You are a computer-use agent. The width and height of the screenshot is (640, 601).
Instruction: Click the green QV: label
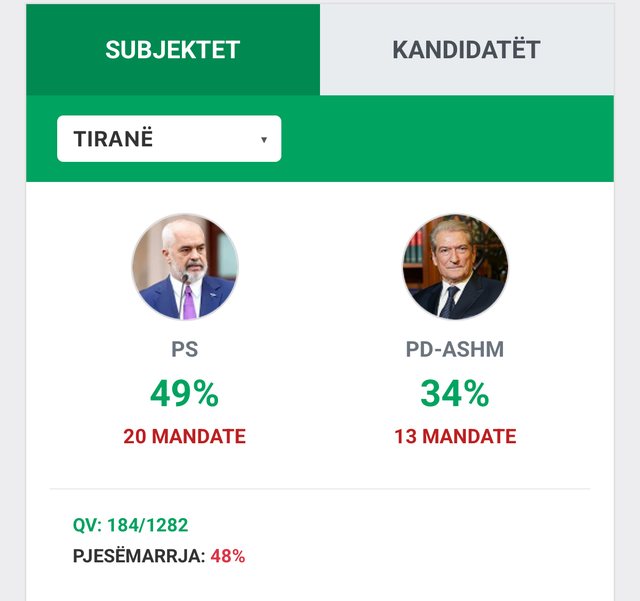coord(87,525)
